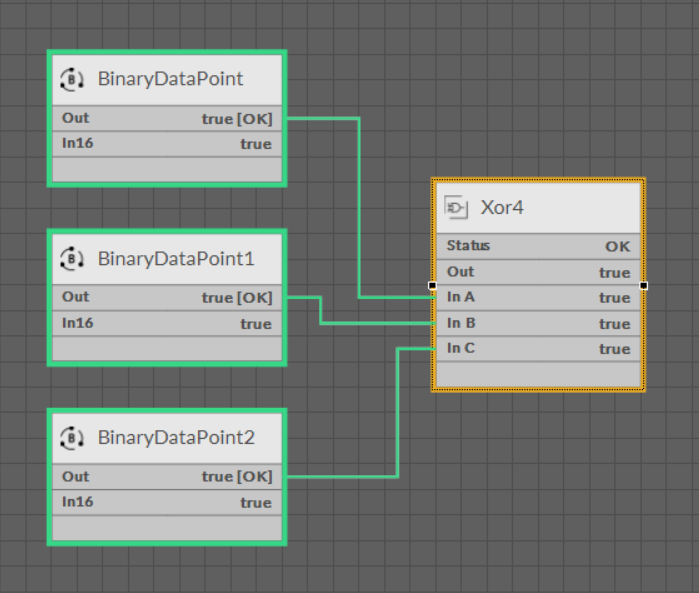699x593 pixels.
Task: Click the In16 row of BinaryDataPoint
Action: [x=166, y=144]
